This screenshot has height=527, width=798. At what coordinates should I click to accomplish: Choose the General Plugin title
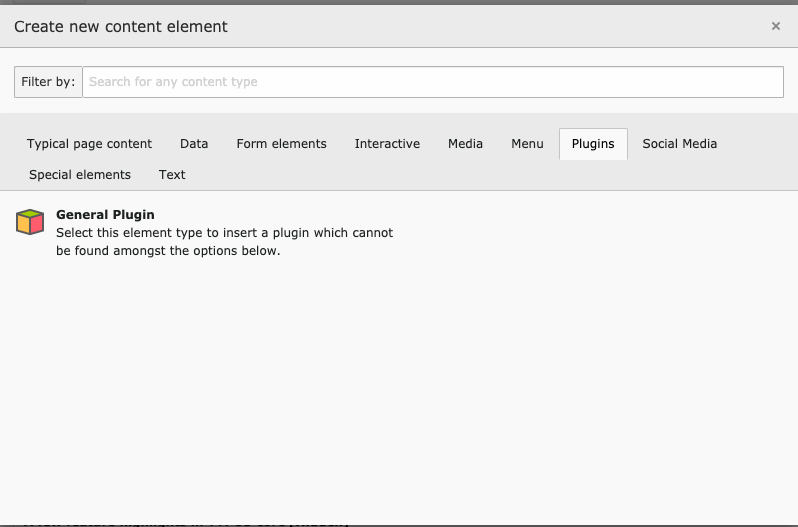click(x=105, y=215)
